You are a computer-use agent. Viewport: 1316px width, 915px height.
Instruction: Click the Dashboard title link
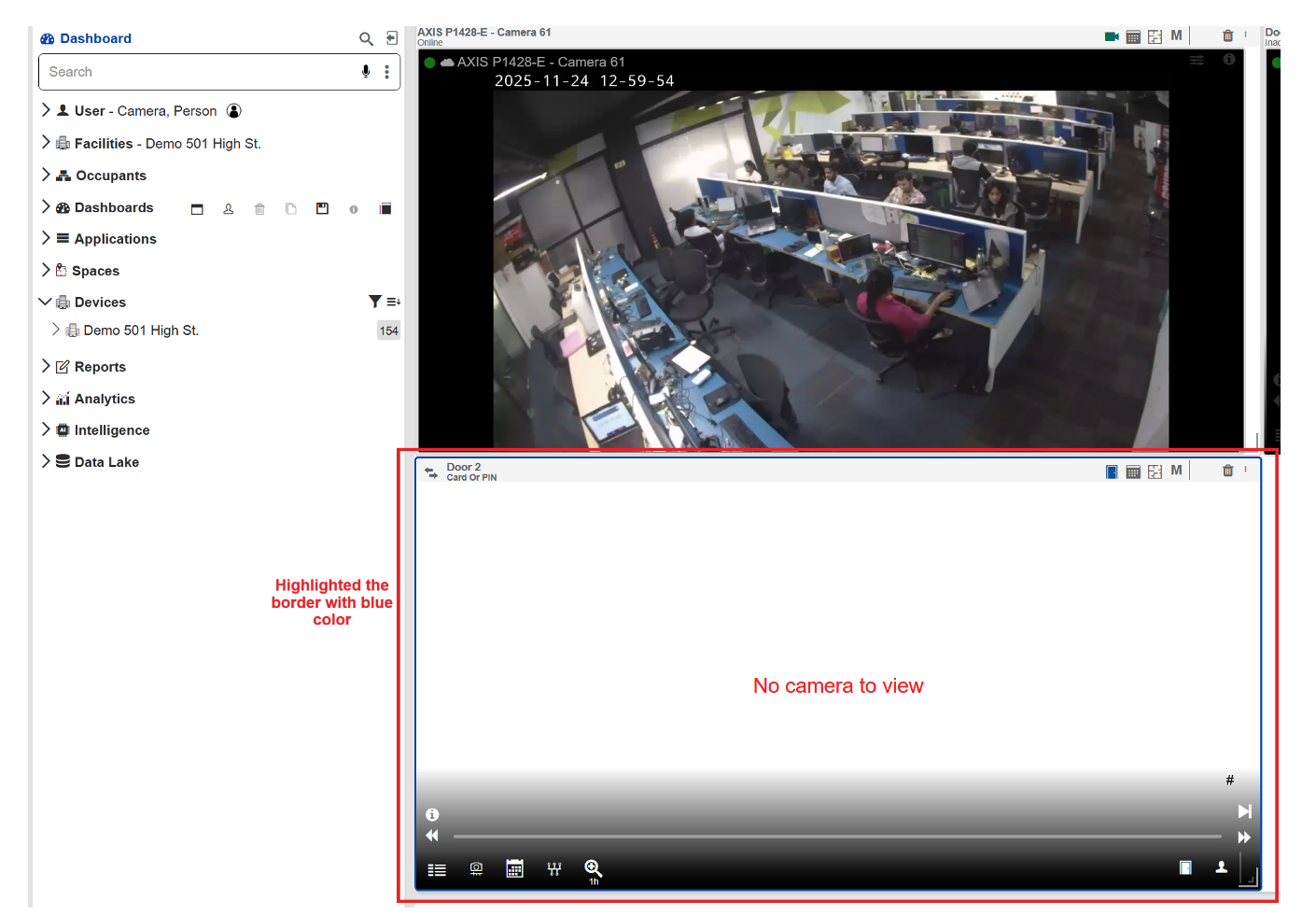(x=95, y=38)
